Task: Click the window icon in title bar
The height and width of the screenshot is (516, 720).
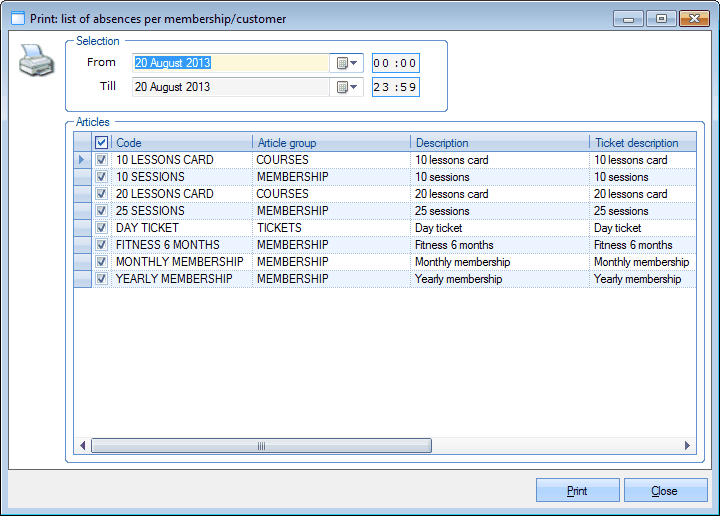Action: pos(17,18)
